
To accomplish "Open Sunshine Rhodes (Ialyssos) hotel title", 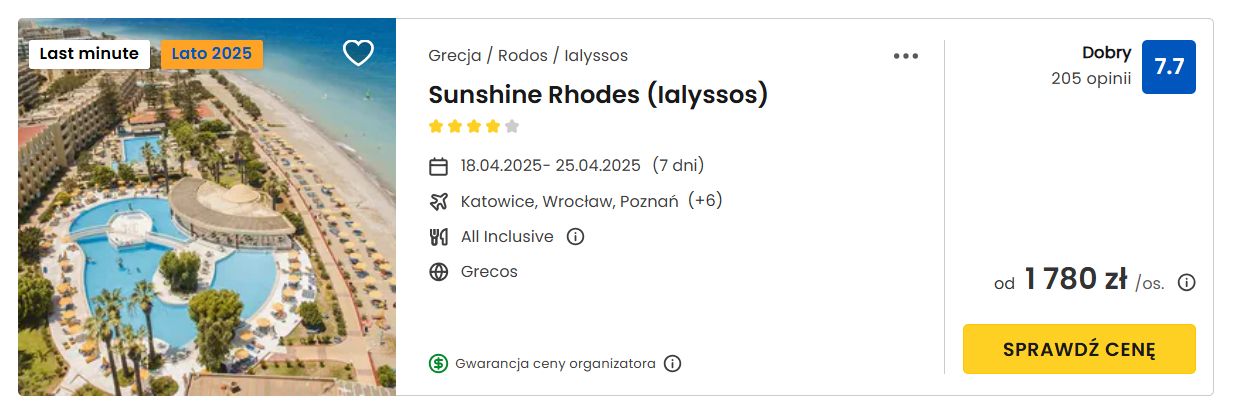I will [598, 95].
